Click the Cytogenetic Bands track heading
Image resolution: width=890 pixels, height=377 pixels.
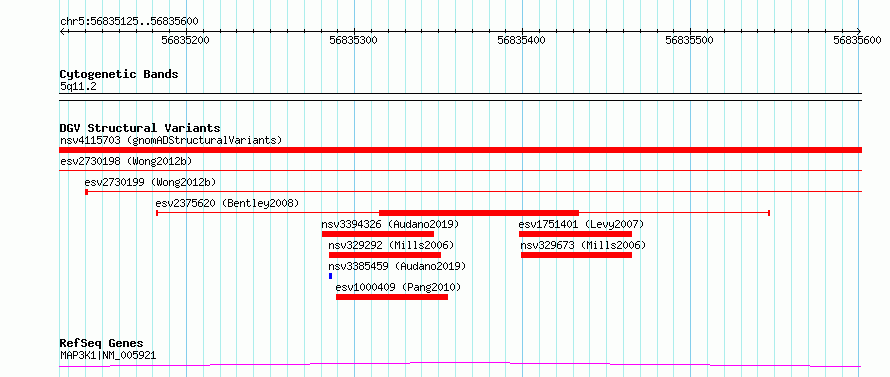[x=119, y=74]
